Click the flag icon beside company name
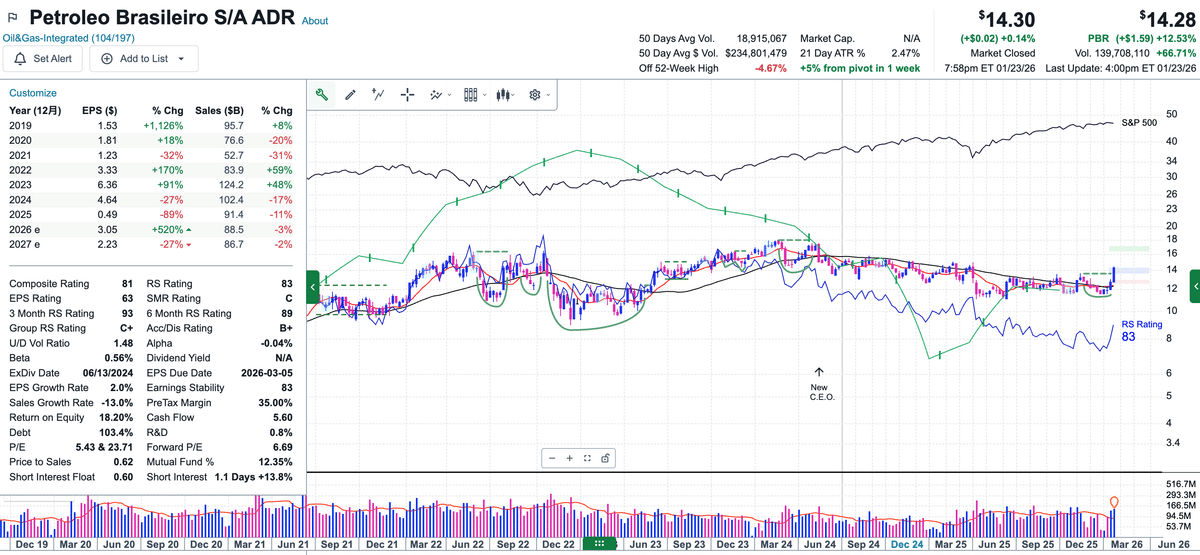The height and width of the screenshot is (555, 1200). tap(13, 19)
